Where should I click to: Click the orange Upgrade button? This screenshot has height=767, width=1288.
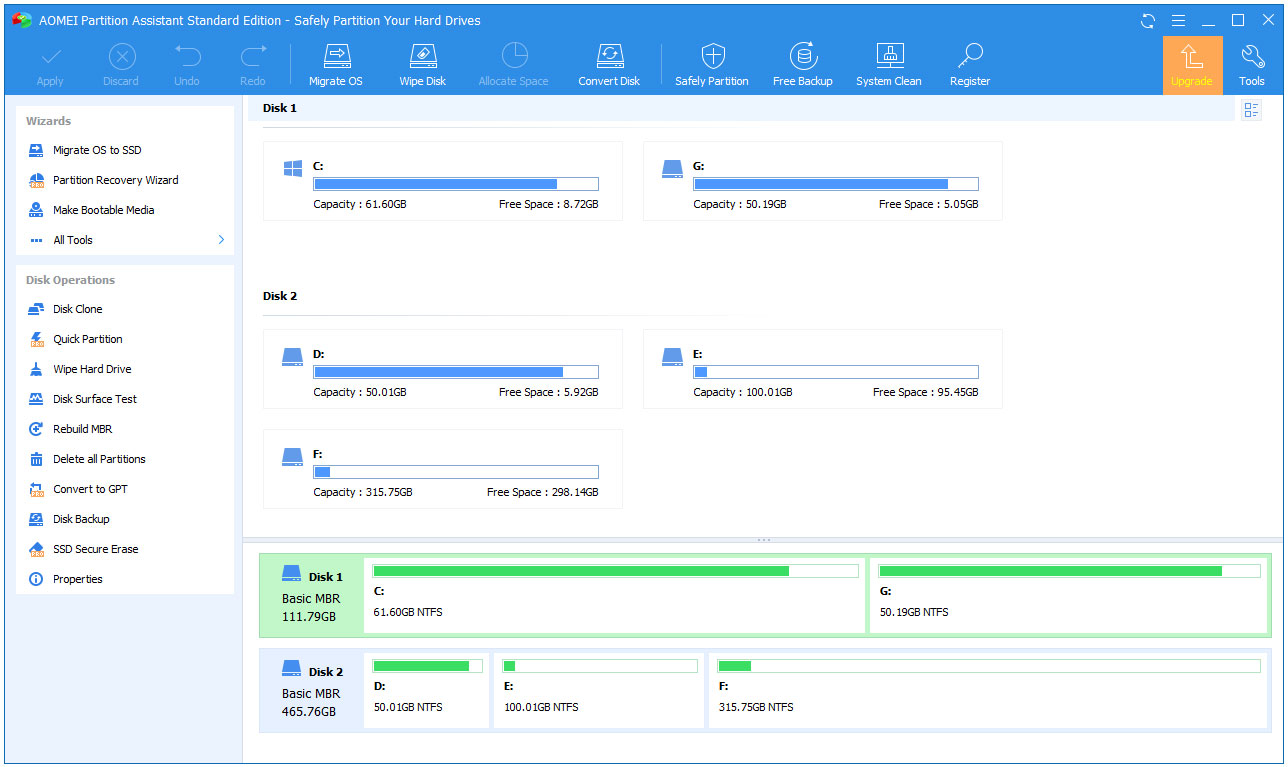[x=1192, y=65]
